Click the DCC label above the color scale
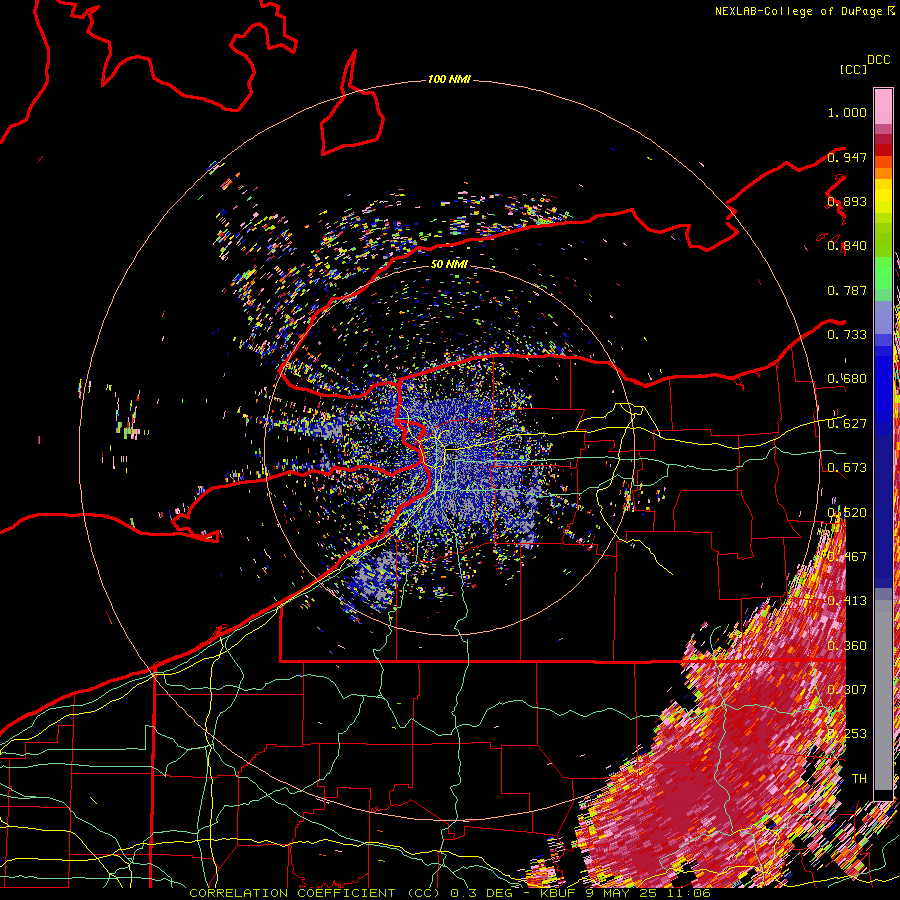 (878, 60)
